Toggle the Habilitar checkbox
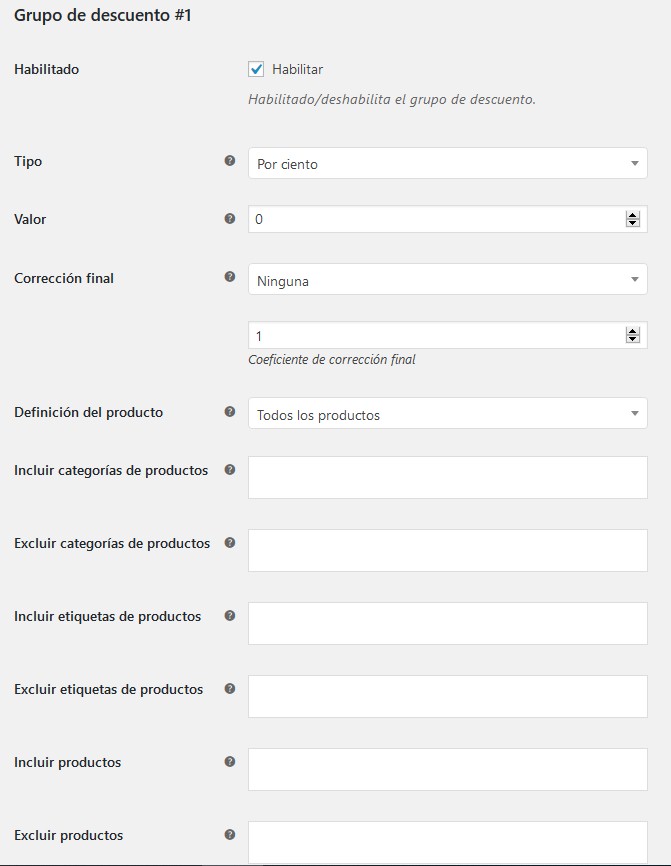 pos(257,69)
